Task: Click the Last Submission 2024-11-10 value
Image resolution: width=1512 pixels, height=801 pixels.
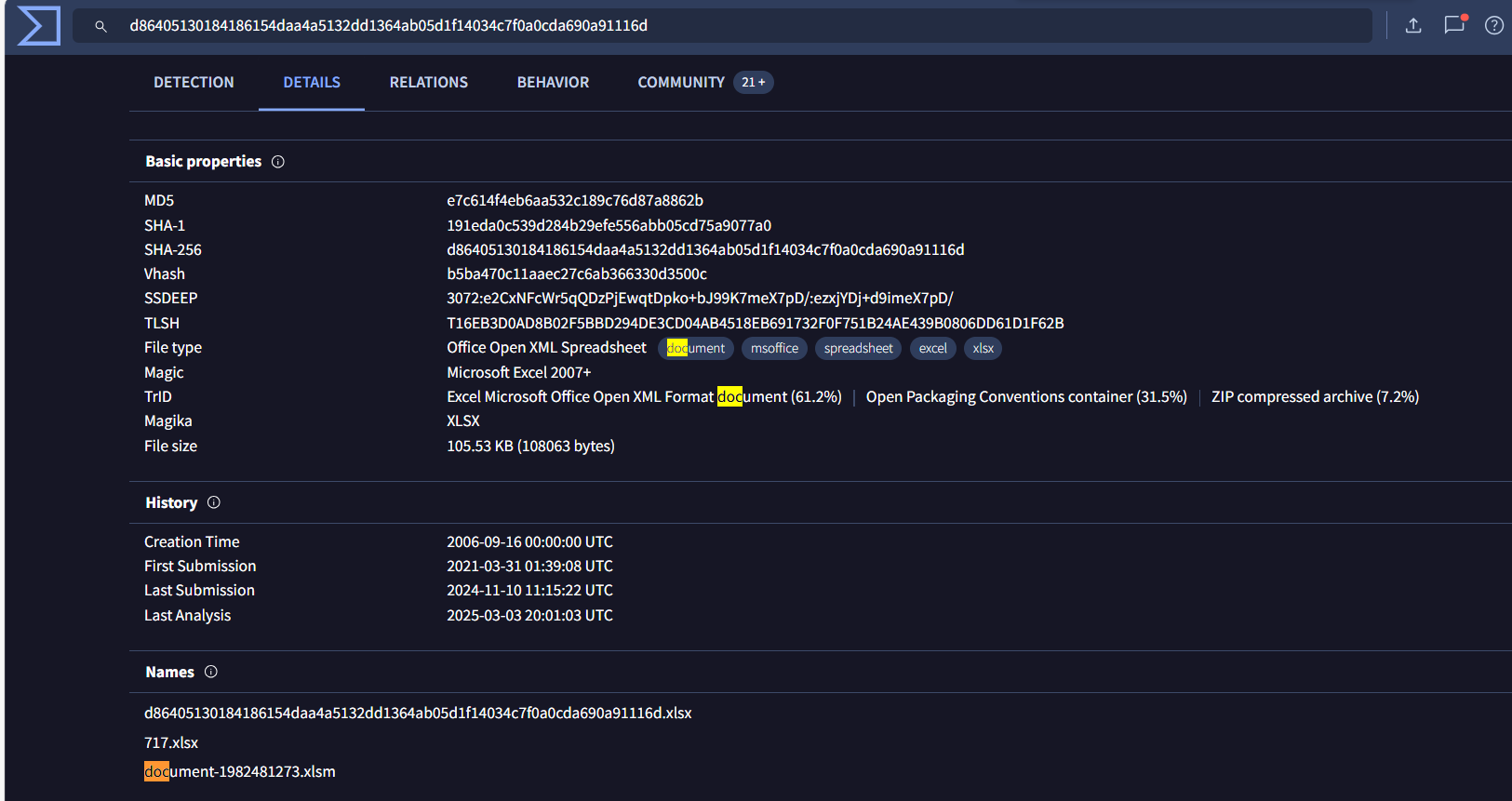Action: (529, 590)
